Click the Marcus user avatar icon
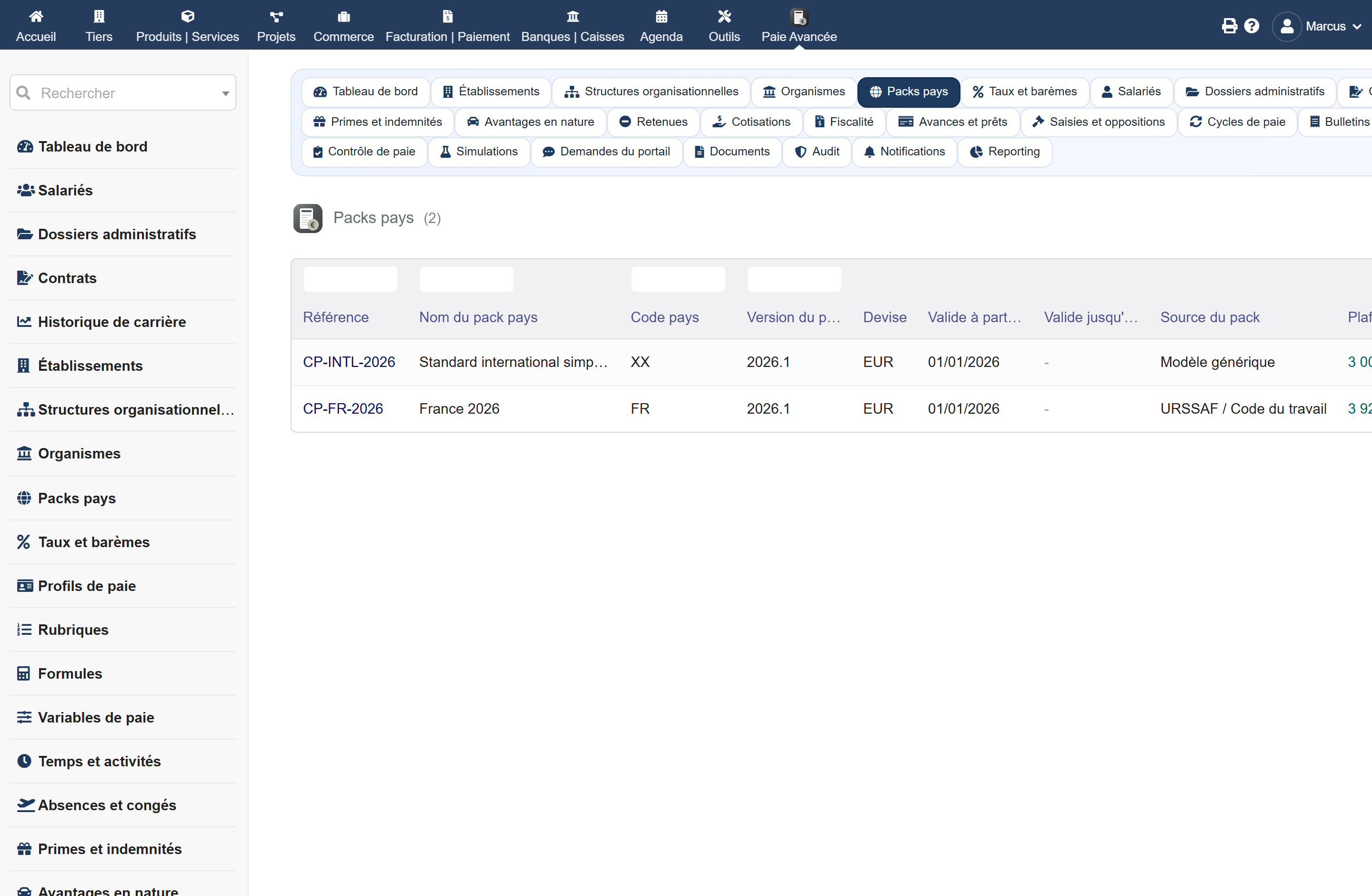The width and height of the screenshot is (1372, 896). (x=1287, y=27)
